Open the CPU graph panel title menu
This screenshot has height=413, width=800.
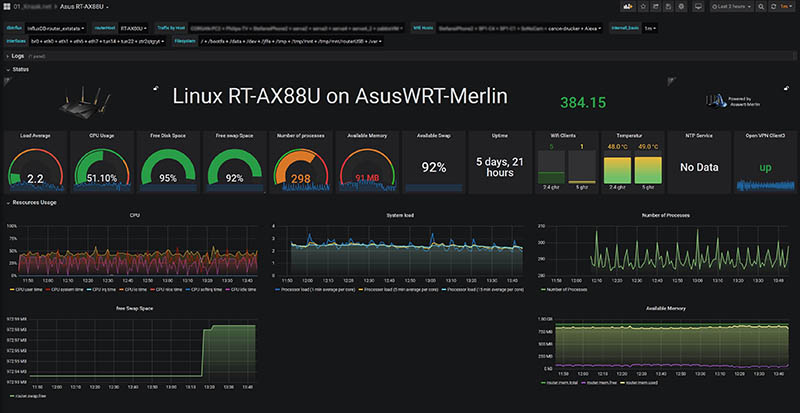pyautogui.click(x=135, y=215)
